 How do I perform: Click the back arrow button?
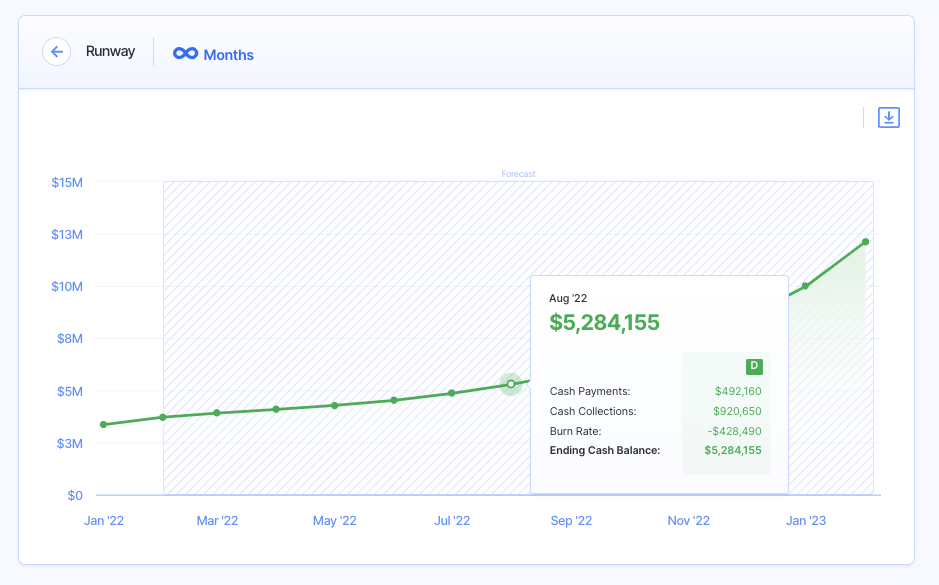(56, 52)
